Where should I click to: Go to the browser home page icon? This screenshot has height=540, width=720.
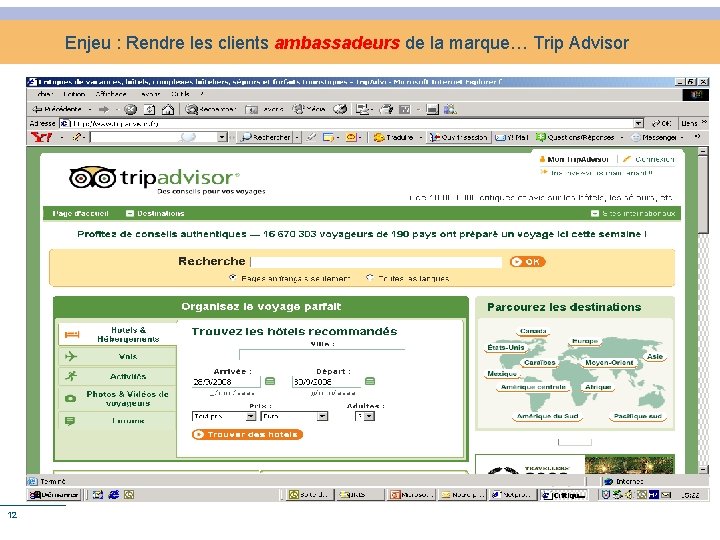click(168, 109)
